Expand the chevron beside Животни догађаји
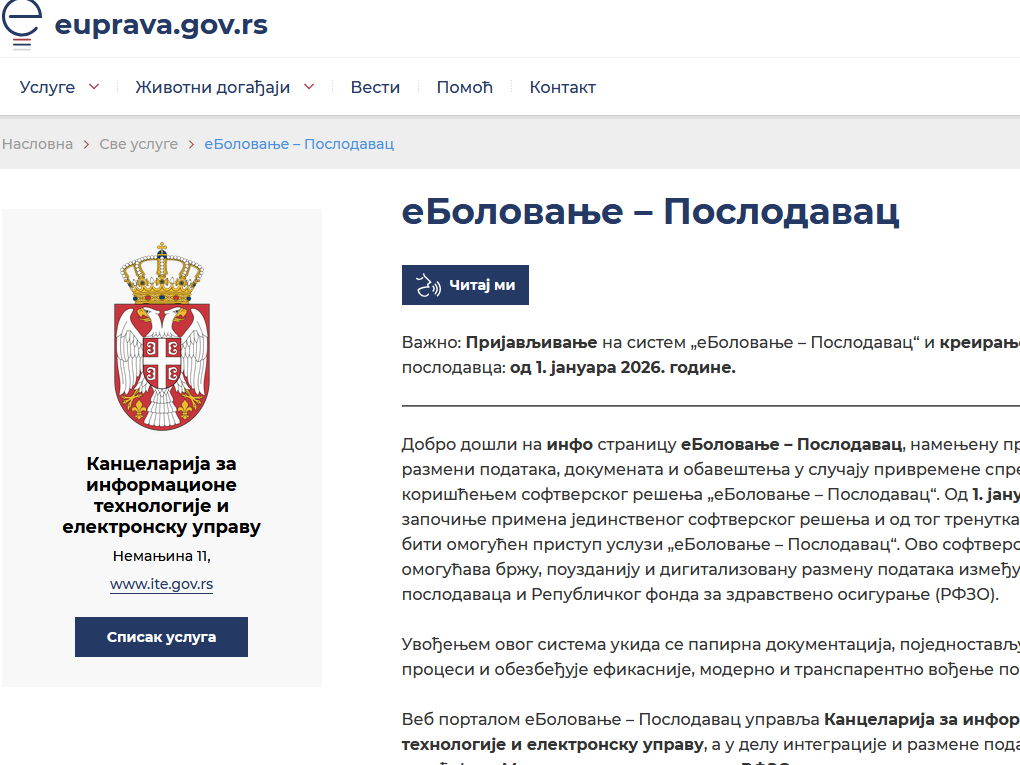The height and width of the screenshot is (765, 1020). (x=309, y=87)
